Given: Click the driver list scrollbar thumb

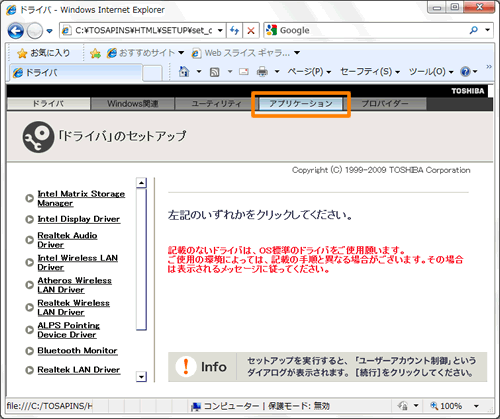Looking at the screenshot, I should pyautogui.click(x=141, y=259).
